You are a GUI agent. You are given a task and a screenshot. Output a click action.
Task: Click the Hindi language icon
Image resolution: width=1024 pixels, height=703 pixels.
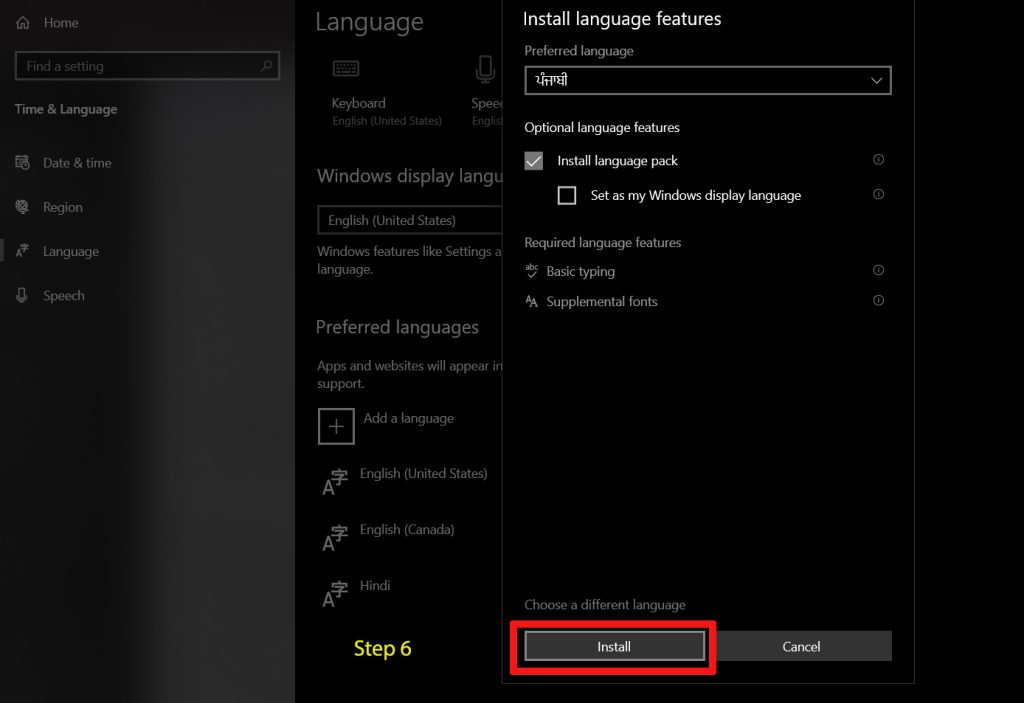click(335, 595)
